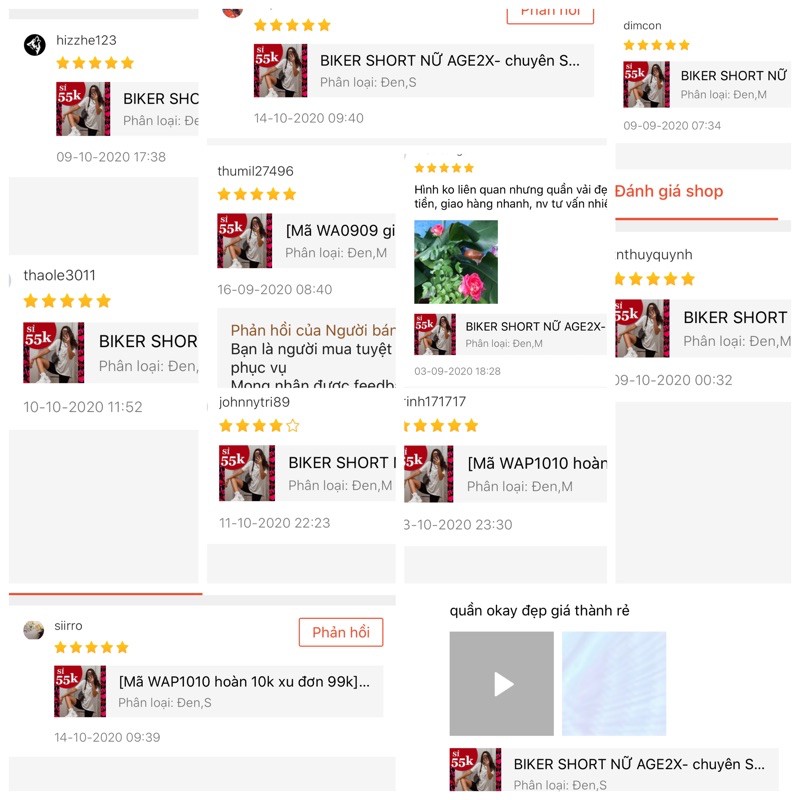Open thaole3011's reviewer name
Image resolution: width=800 pixels, height=800 pixels.
pos(59,276)
